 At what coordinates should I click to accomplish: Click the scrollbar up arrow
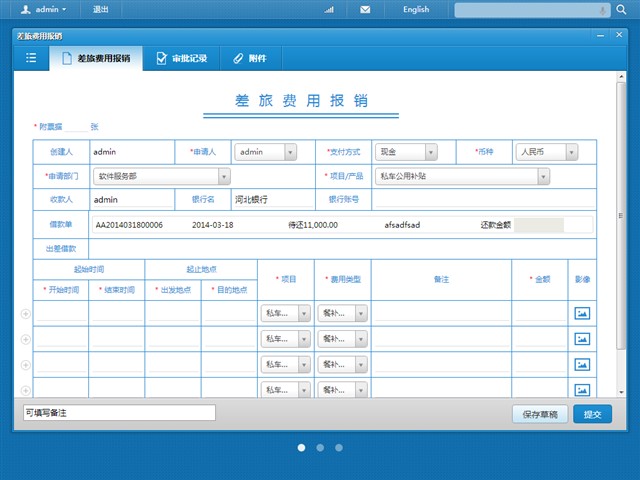pos(621,76)
